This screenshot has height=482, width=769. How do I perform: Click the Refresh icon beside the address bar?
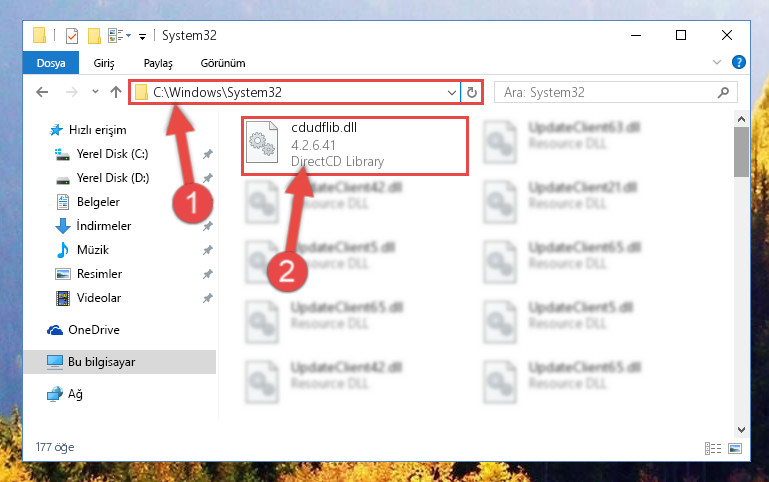pos(471,92)
